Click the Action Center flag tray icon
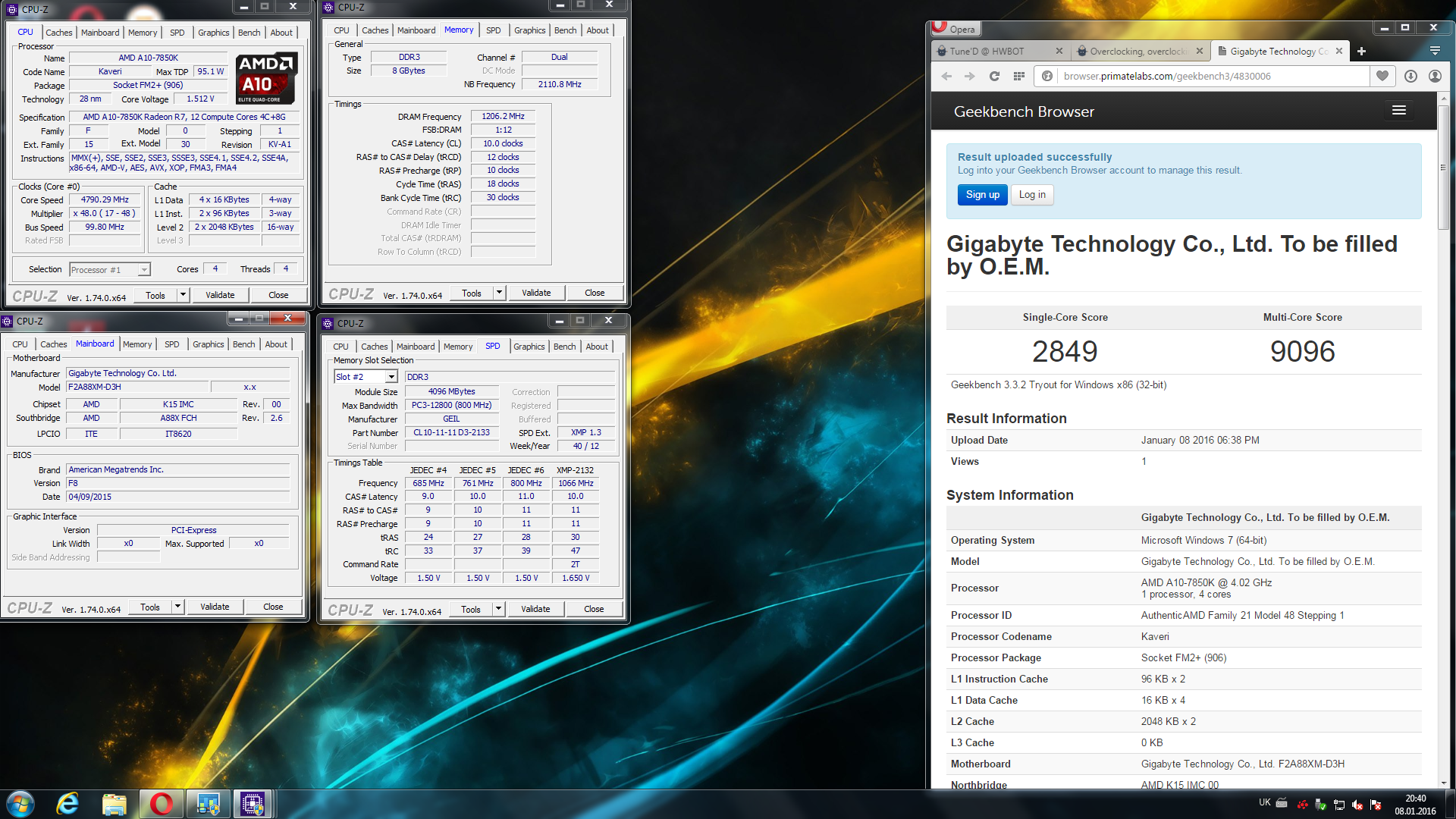Viewport: 1456px width, 819px height. coord(1376,805)
